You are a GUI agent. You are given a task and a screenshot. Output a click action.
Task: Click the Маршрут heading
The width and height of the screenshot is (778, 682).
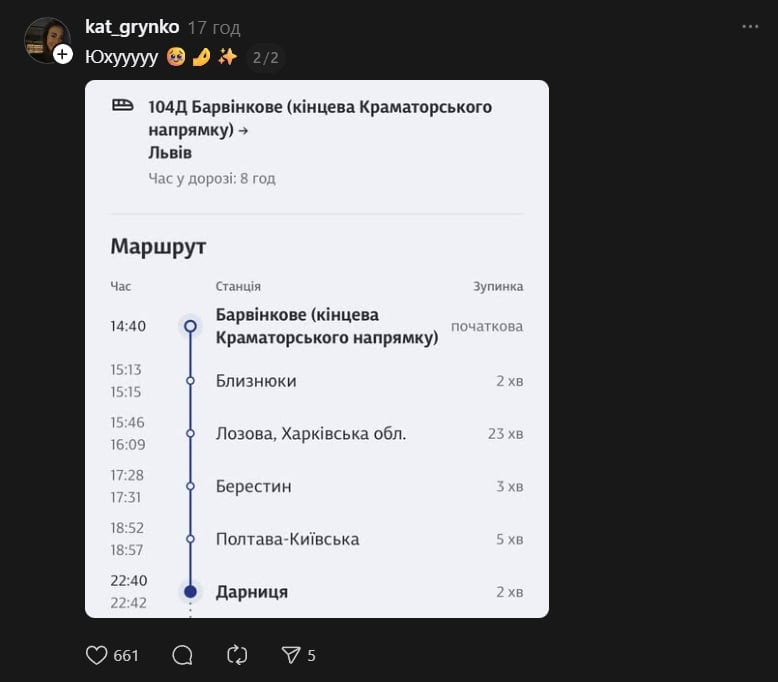point(158,247)
